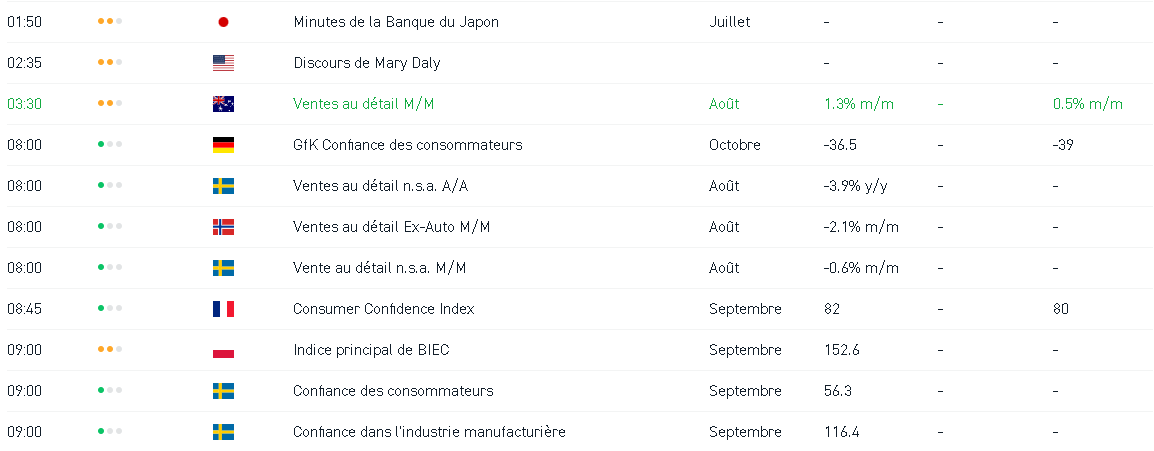Screen dimensions: 1154x451
Task: Open Ventes au détail Ex-Auto M/M event
Action: coord(391,227)
